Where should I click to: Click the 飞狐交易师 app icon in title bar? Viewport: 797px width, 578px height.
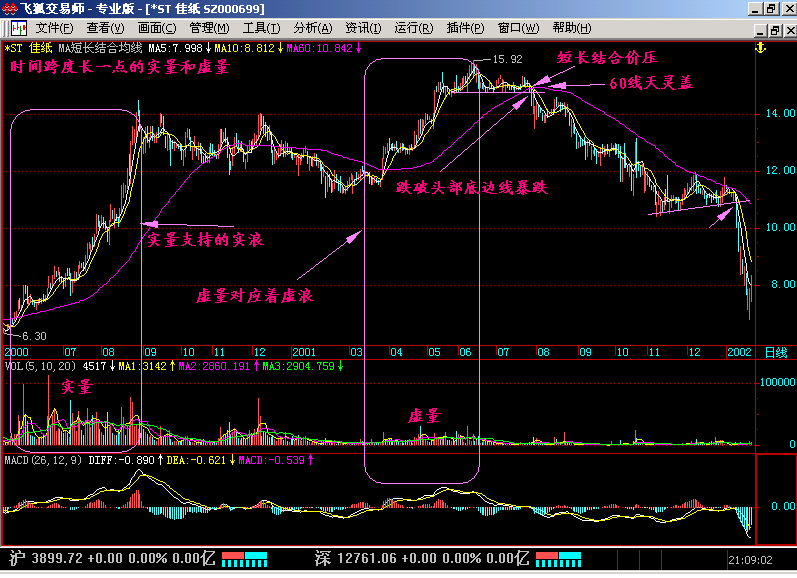tap(10, 8)
